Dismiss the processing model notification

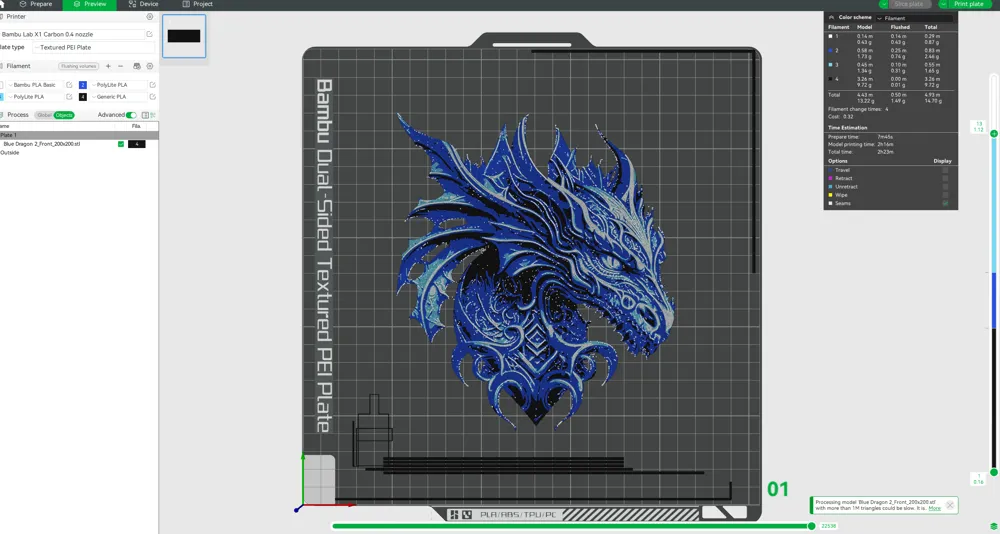(950, 505)
